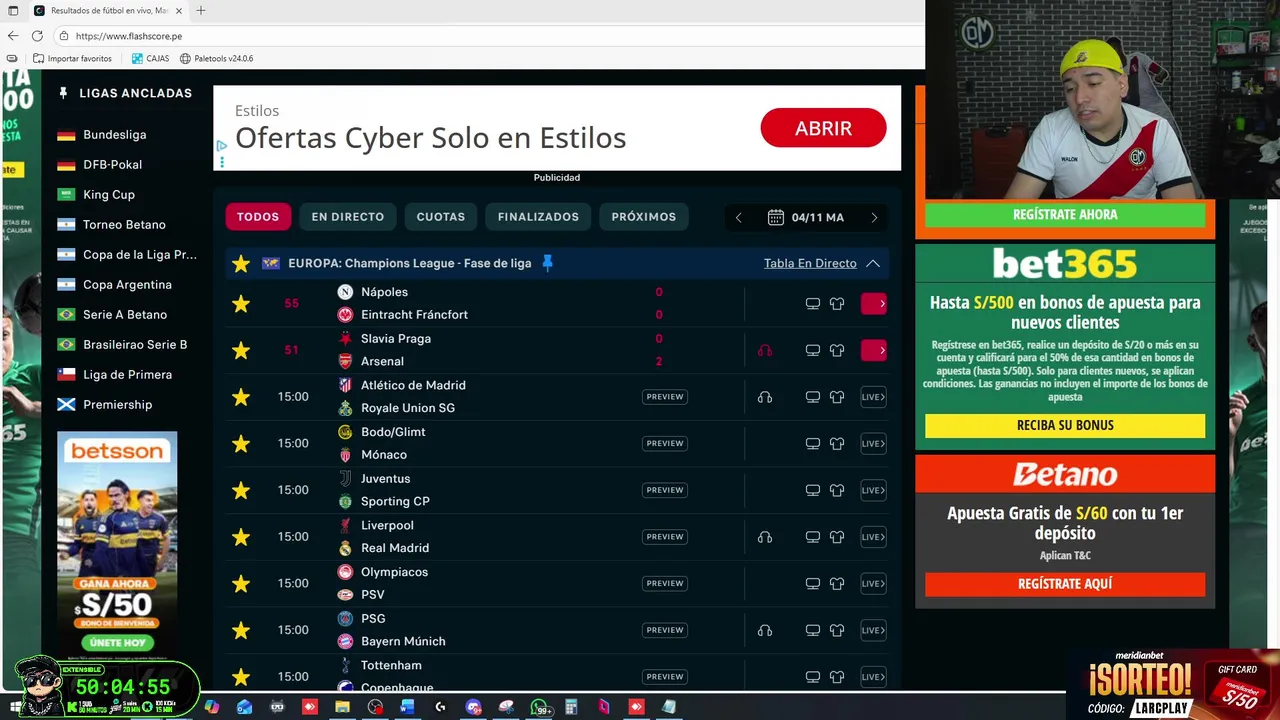Screen dimensions: 1280x720
Task: Toggle favorite star for Olympiacos vs PSV
Action: click(241, 584)
